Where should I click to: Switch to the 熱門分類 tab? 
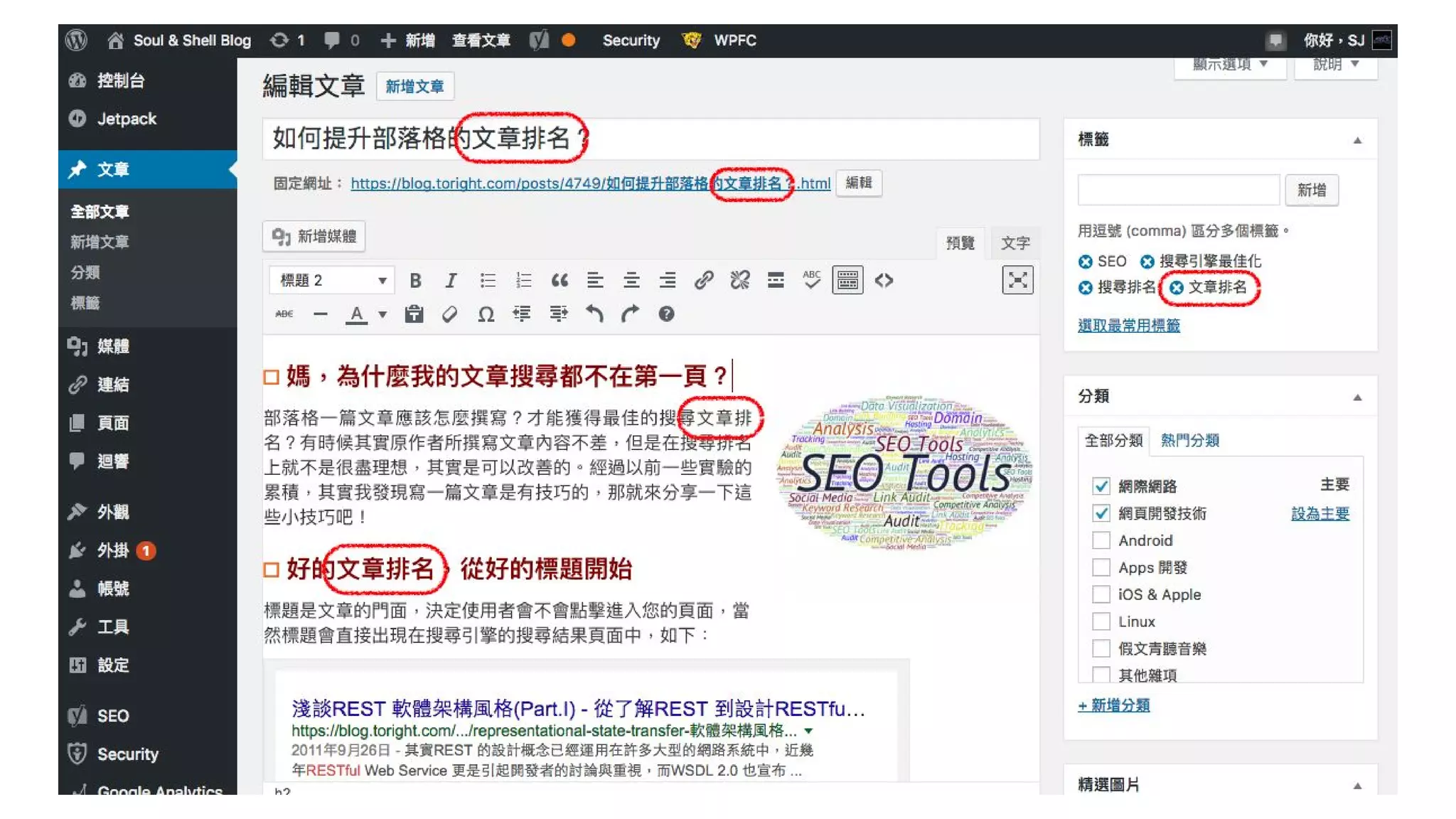coord(1189,440)
